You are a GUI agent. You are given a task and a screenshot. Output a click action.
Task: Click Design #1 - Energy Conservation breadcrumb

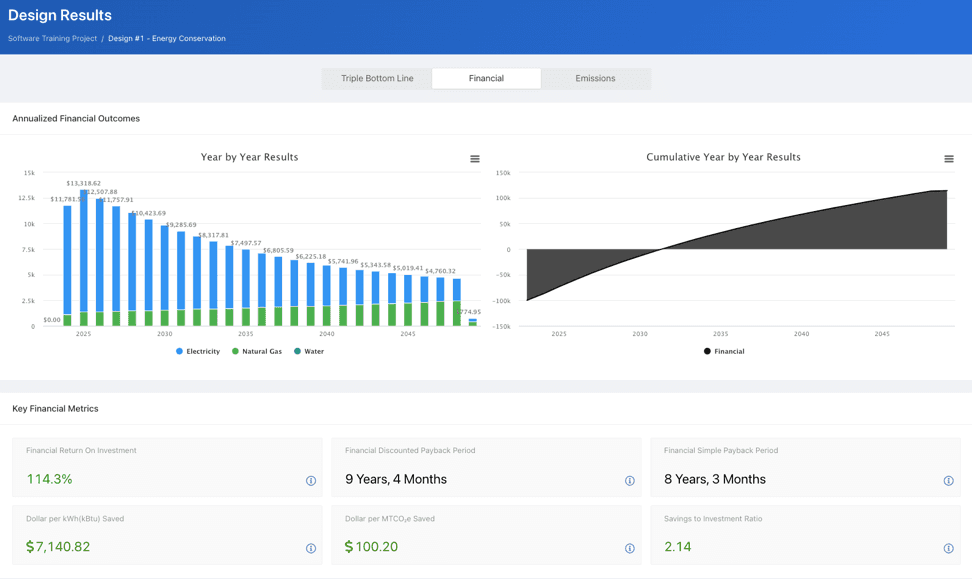tap(167, 39)
